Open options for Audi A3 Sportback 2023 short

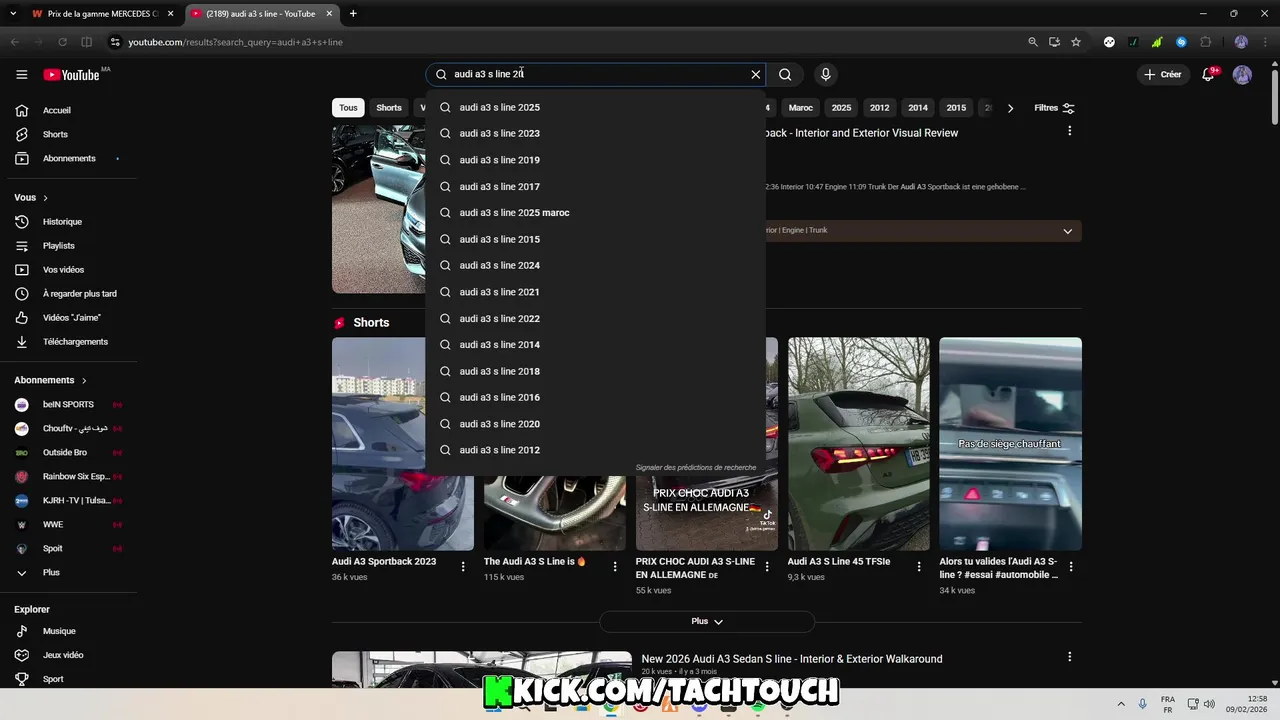pos(463,566)
